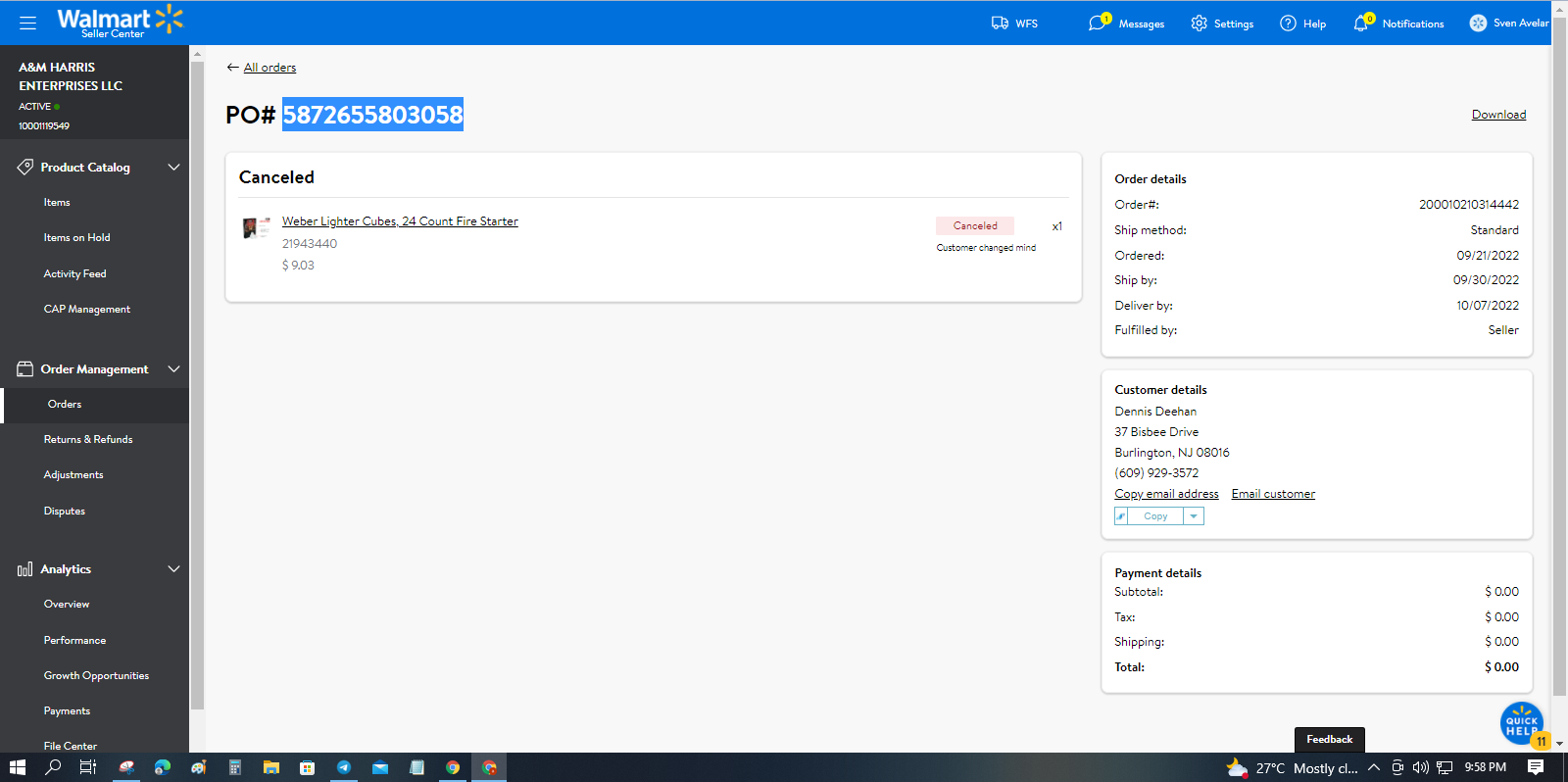
Task: Click the Download link
Action: click(1498, 115)
